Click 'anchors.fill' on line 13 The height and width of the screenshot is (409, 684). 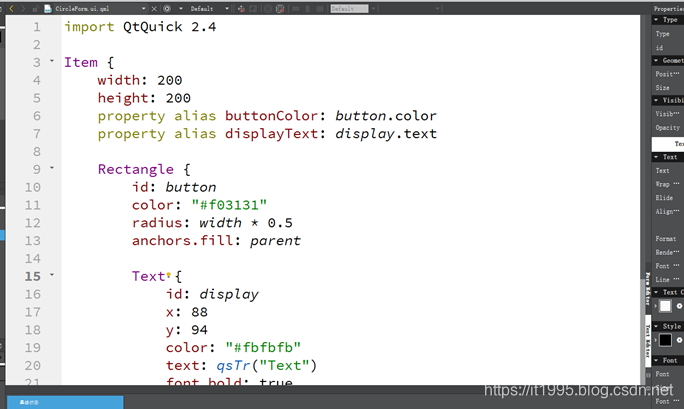tap(182, 241)
